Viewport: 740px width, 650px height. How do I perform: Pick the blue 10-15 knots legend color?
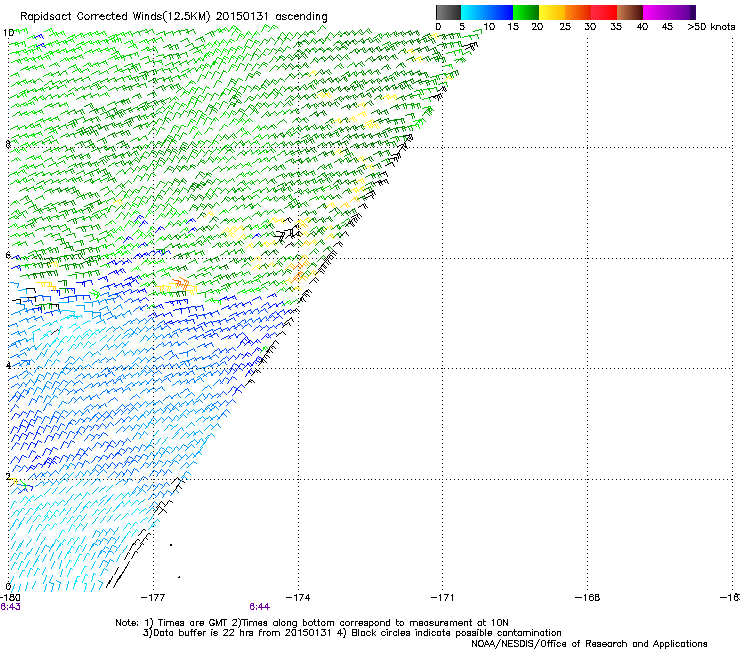pos(500,12)
